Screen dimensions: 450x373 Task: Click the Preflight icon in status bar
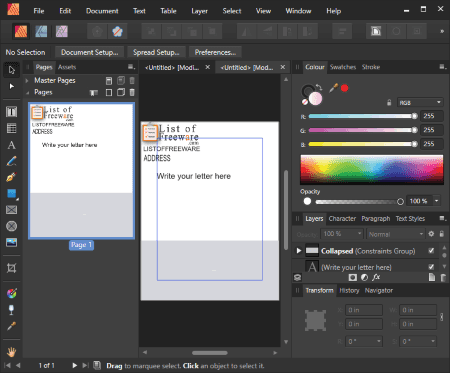coord(97,365)
